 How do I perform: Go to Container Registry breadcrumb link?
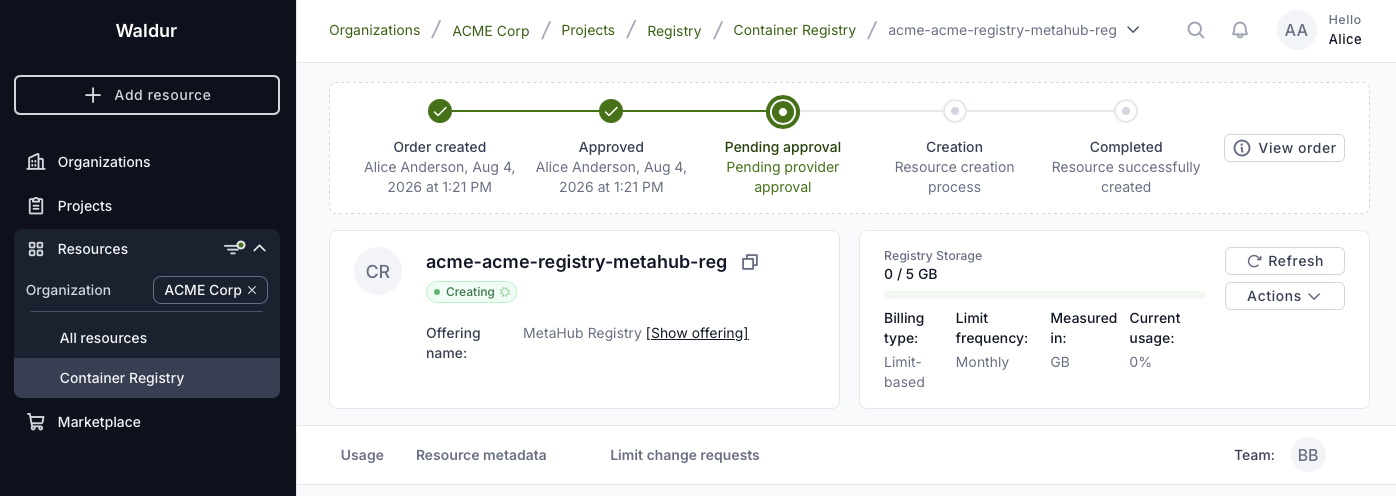[795, 30]
